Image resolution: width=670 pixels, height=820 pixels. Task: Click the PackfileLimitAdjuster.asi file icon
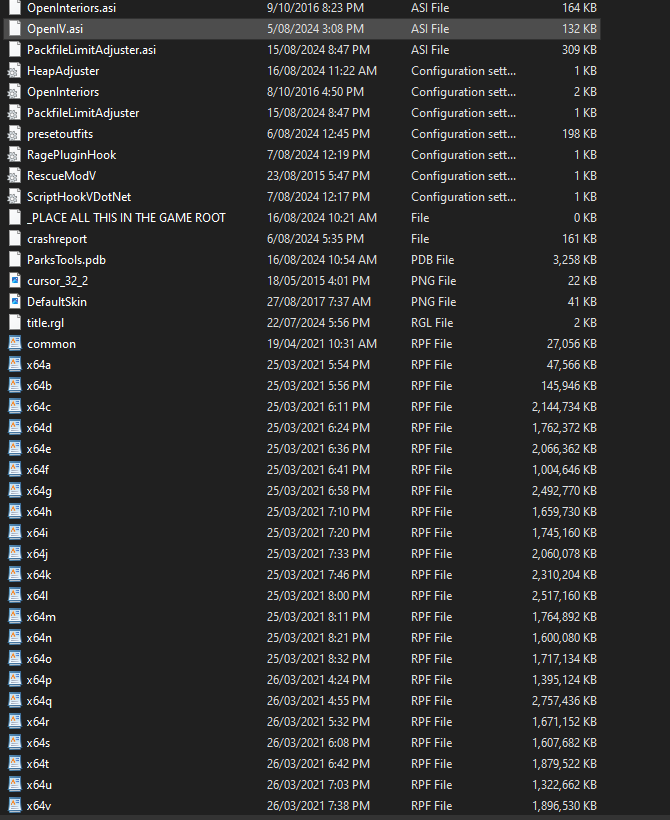(15, 50)
